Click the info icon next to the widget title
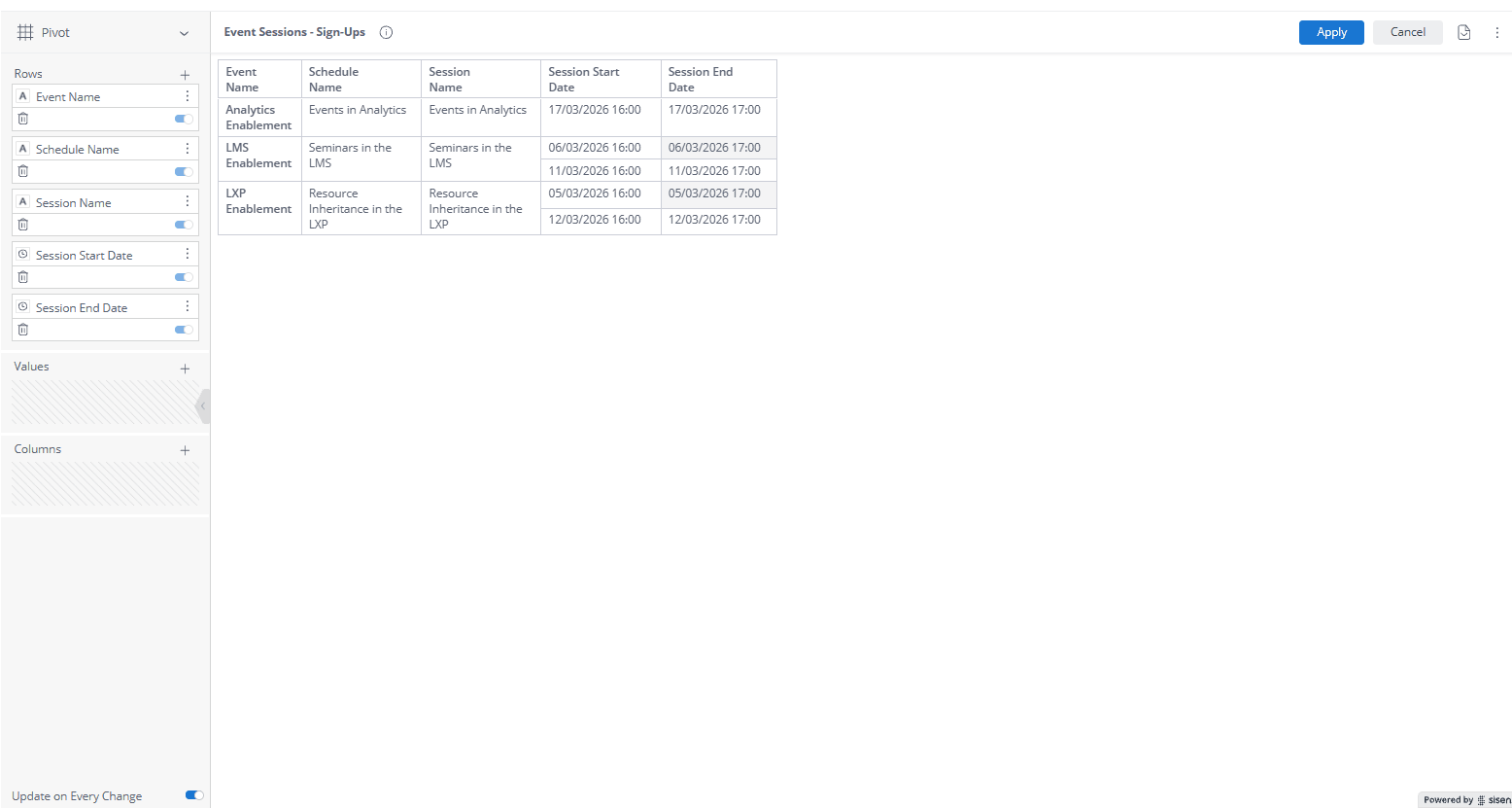Viewport: 1512px width, 808px height. pyautogui.click(x=386, y=32)
